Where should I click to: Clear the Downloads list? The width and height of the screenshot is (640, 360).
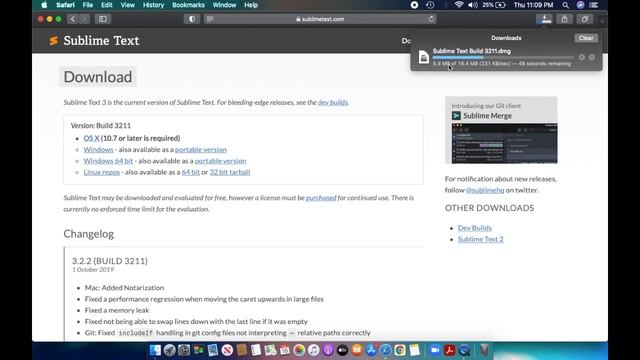[x=586, y=38]
